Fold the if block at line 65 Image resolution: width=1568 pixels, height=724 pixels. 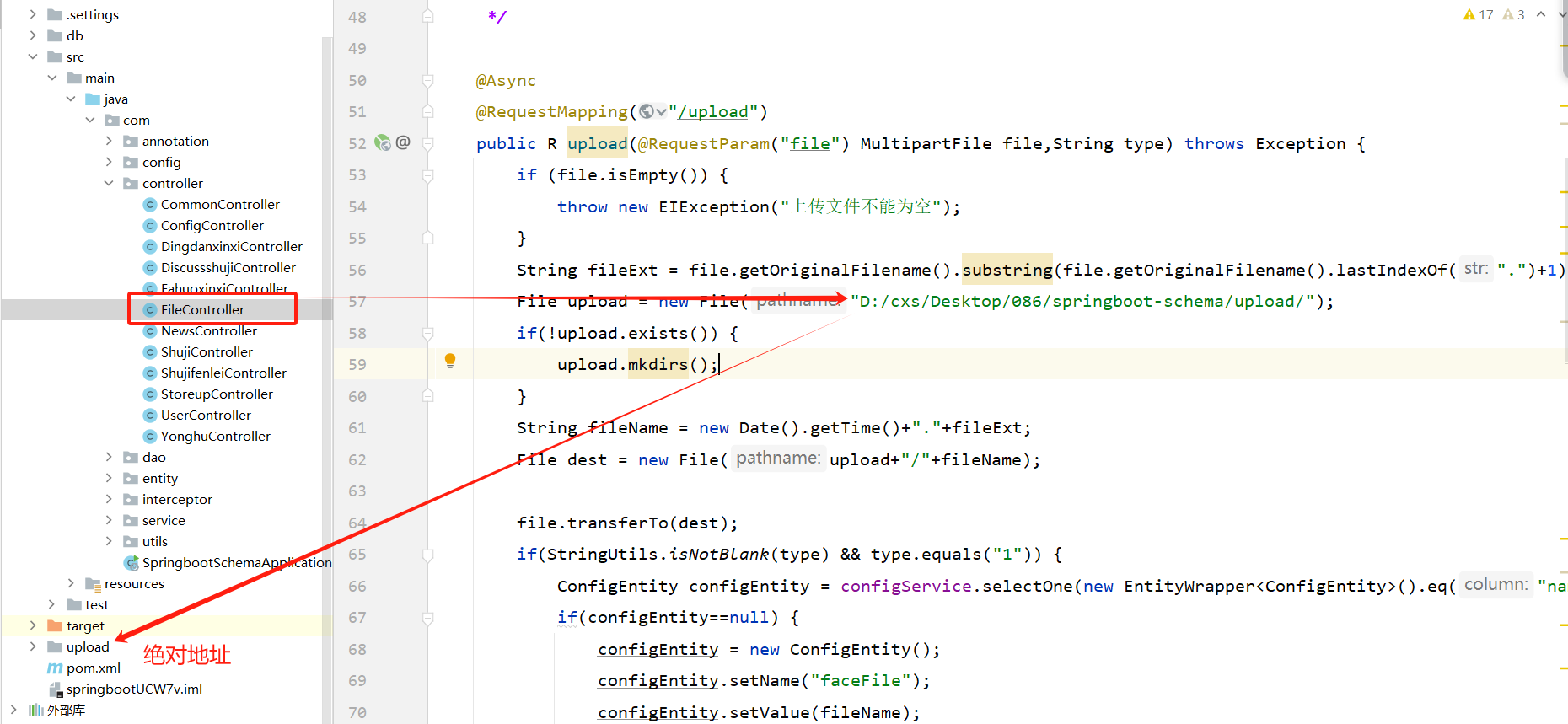coord(428,555)
